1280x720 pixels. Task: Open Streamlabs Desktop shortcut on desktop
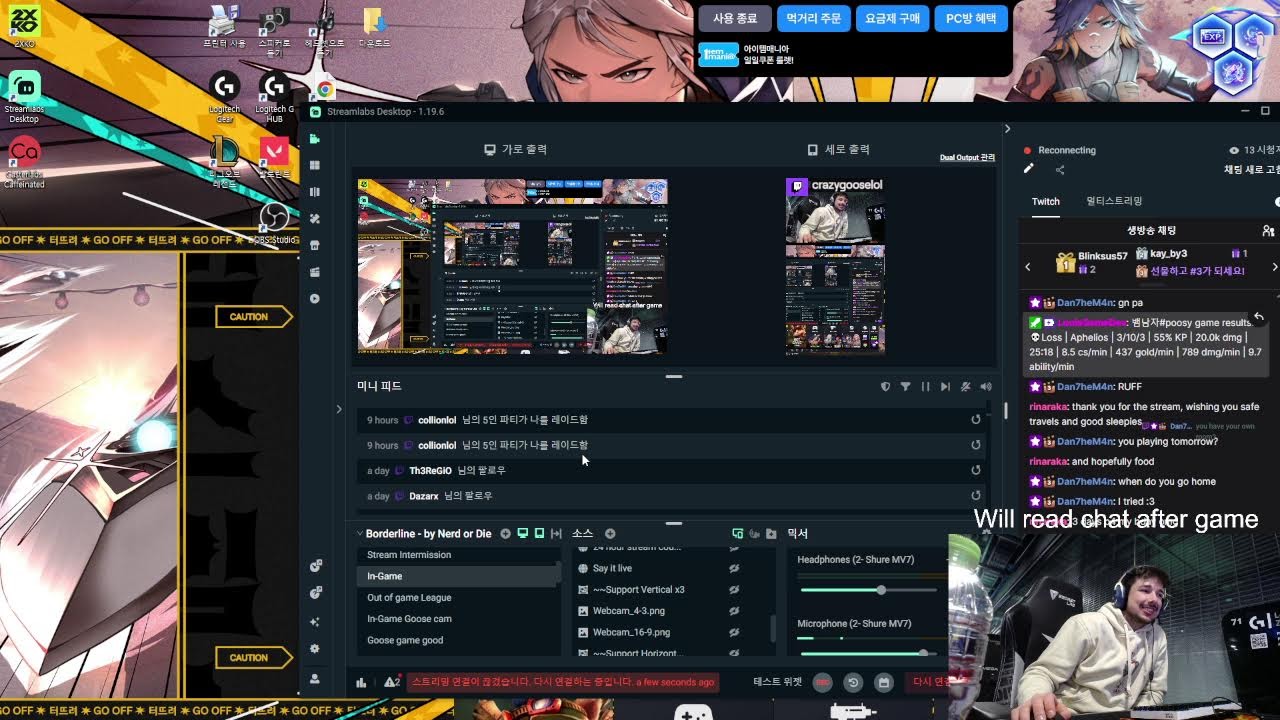point(24,98)
